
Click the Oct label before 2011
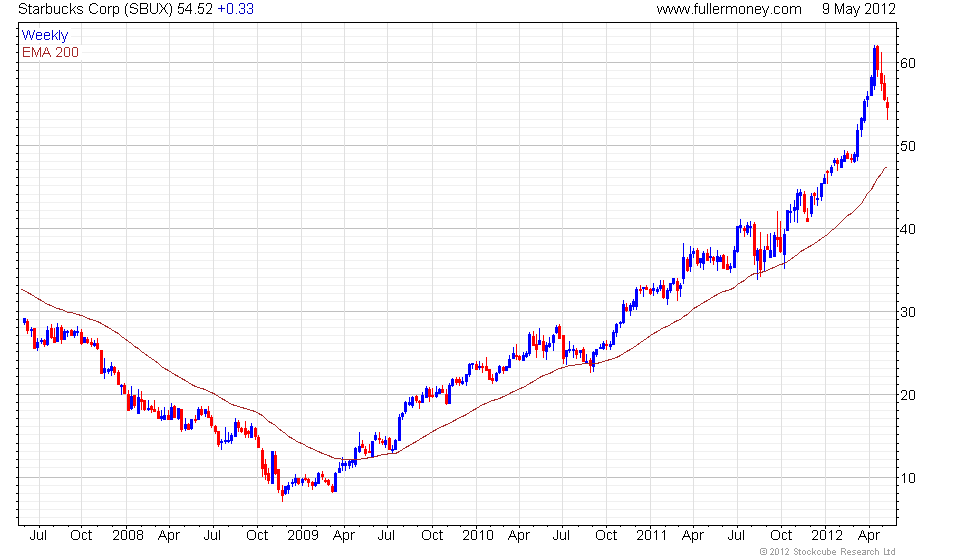(x=606, y=536)
